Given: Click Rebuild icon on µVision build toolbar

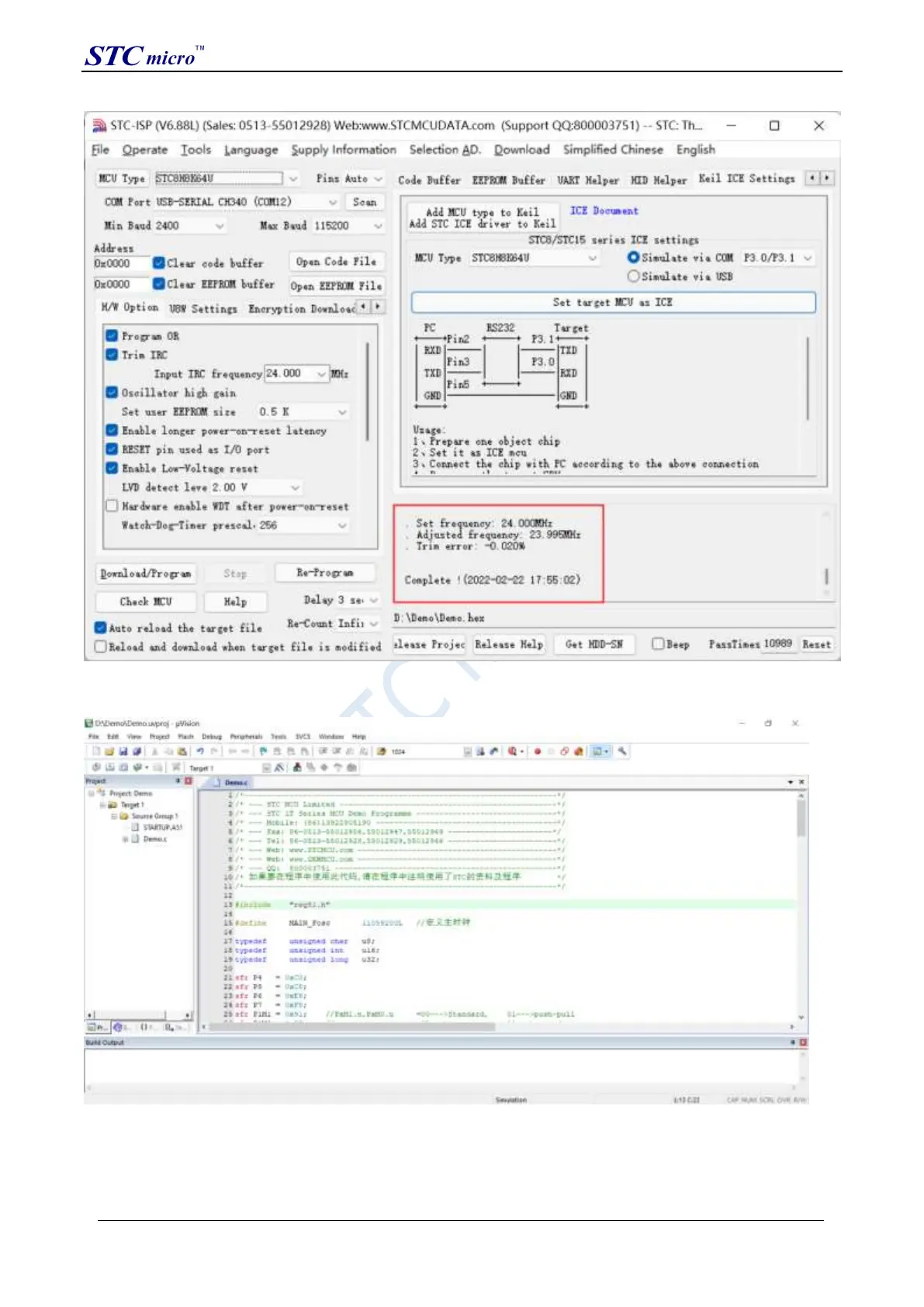Looking at the screenshot, I should (123, 768).
